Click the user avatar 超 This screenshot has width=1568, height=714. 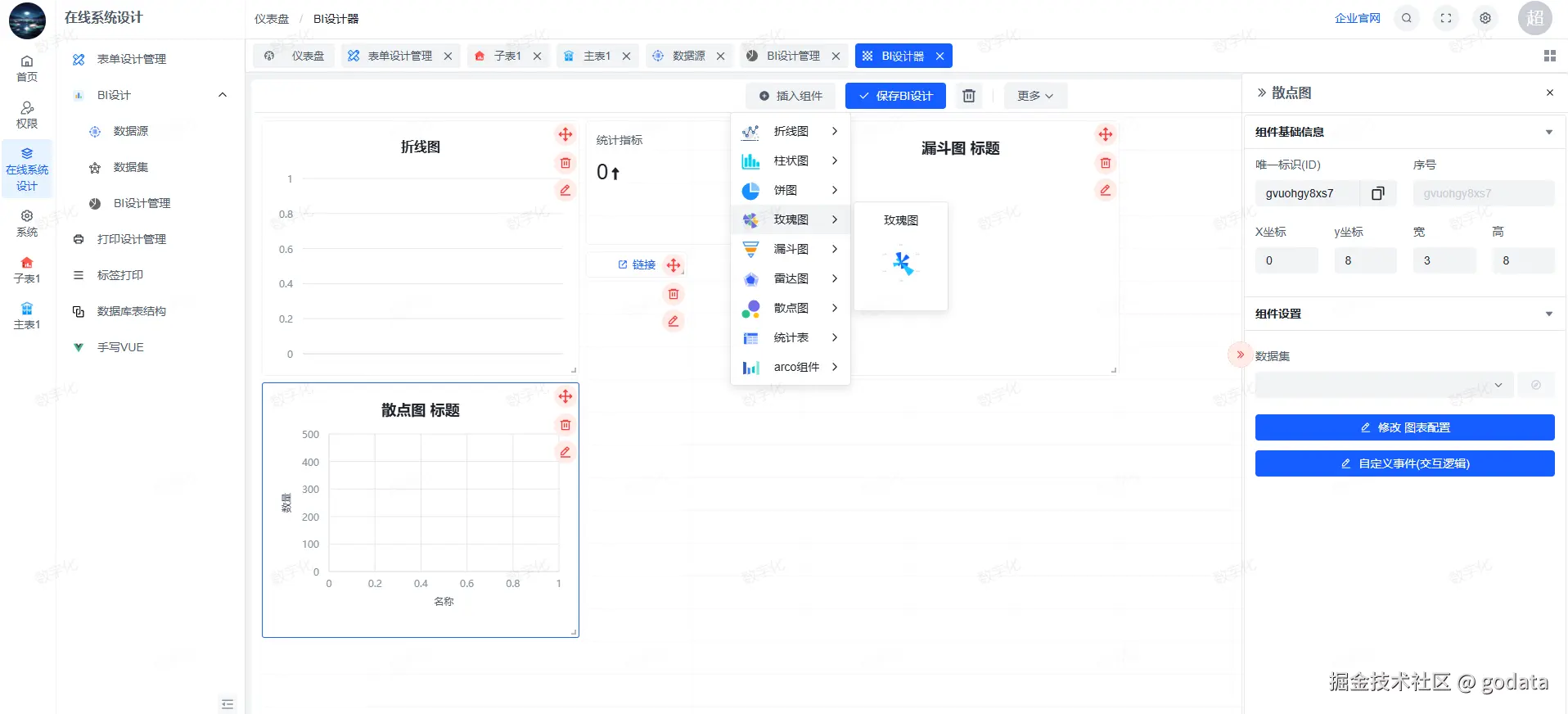pyautogui.click(x=1535, y=18)
